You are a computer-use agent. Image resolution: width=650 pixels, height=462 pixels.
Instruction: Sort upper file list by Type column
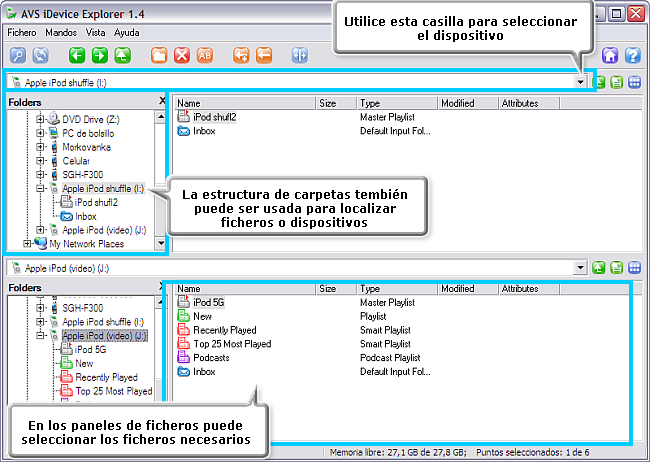(397, 103)
